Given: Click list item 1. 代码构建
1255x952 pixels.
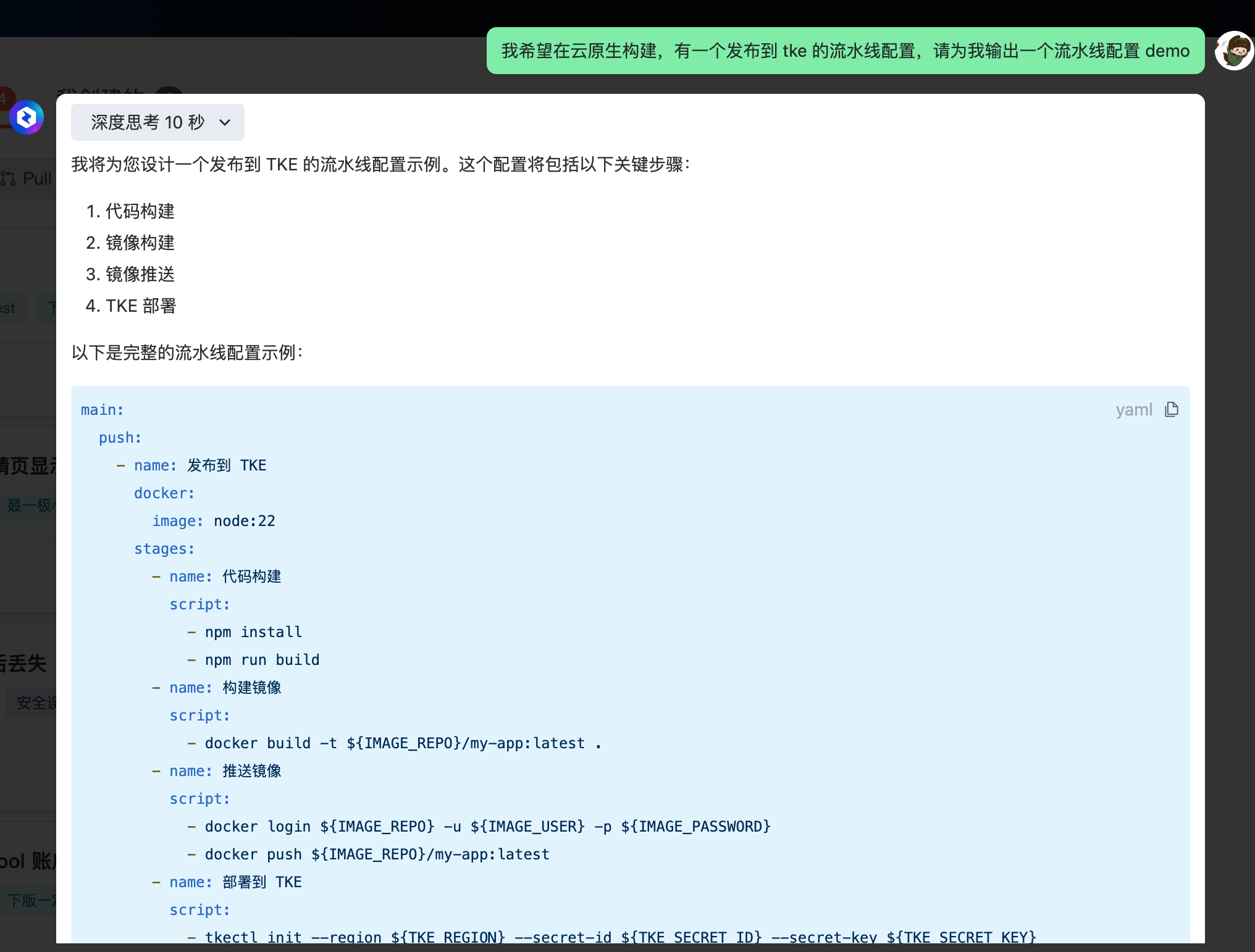Looking at the screenshot, I should (x=130, y=211).
